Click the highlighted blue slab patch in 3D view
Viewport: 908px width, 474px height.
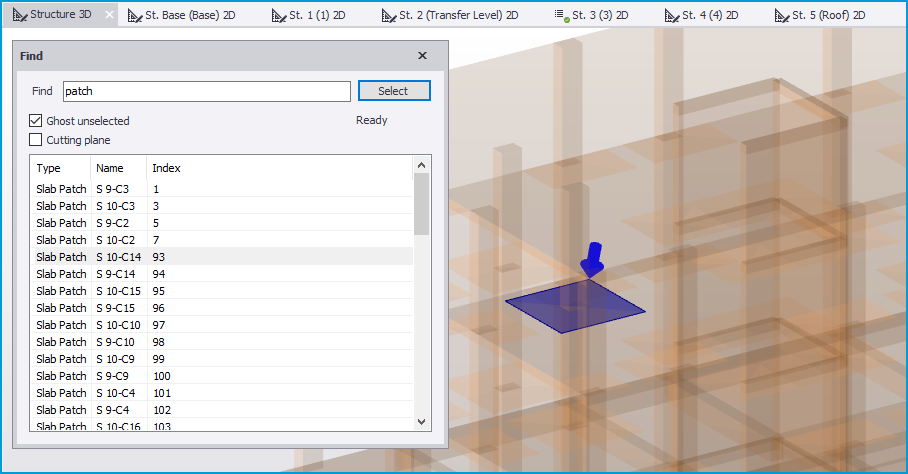(x=575, y=307)
